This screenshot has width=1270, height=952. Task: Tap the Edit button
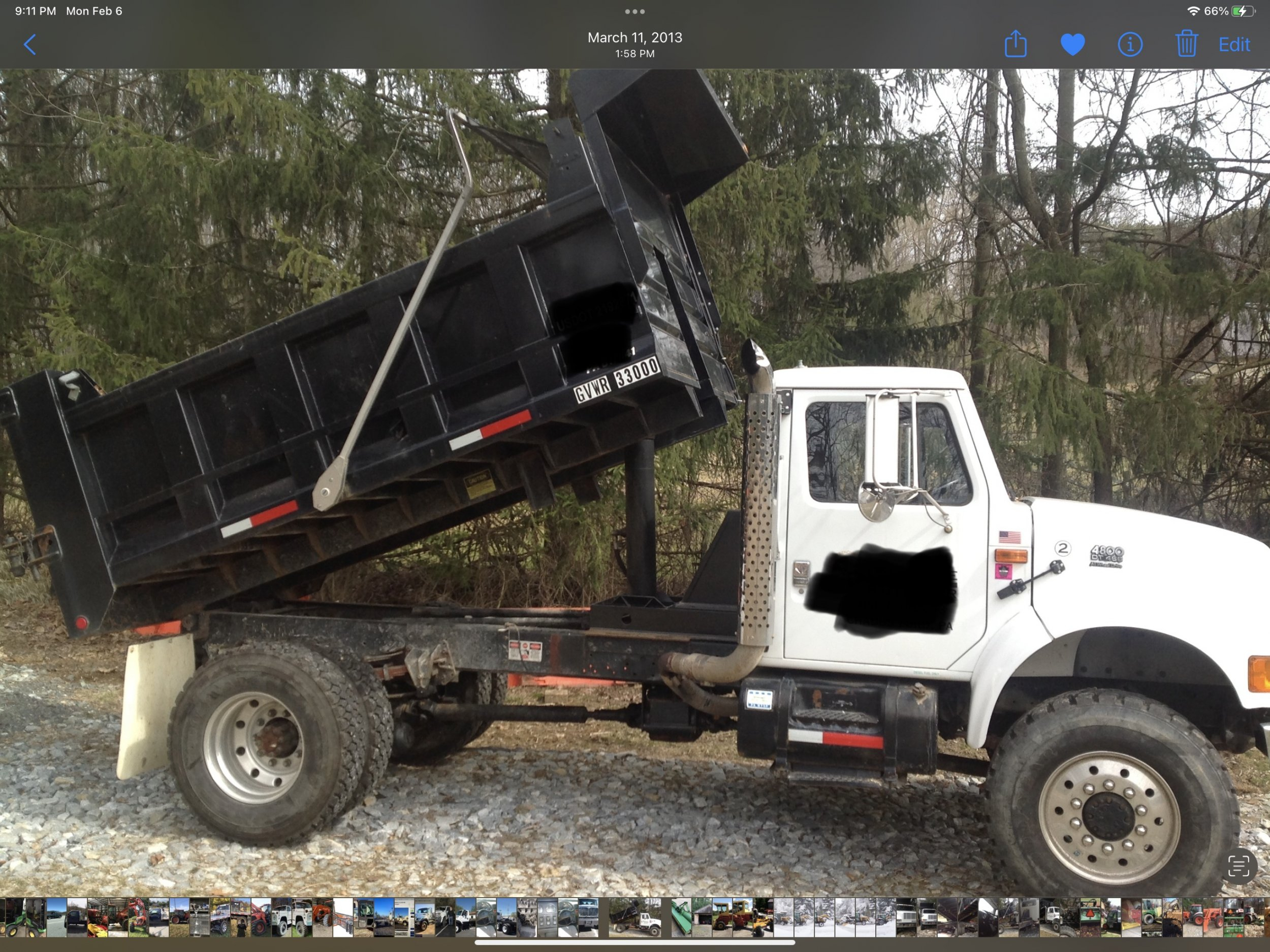click(x=1234, y=44)
